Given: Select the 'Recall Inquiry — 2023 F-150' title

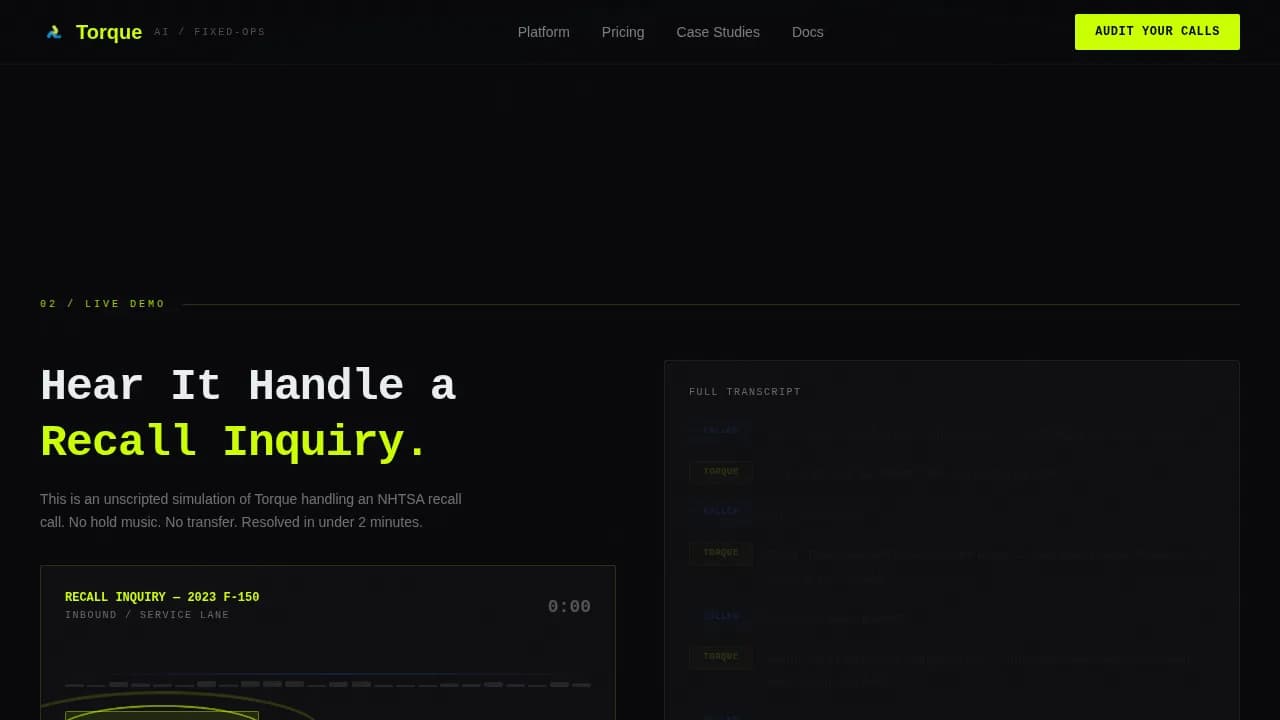Looking at the screenshot, I should coord(162,597).
